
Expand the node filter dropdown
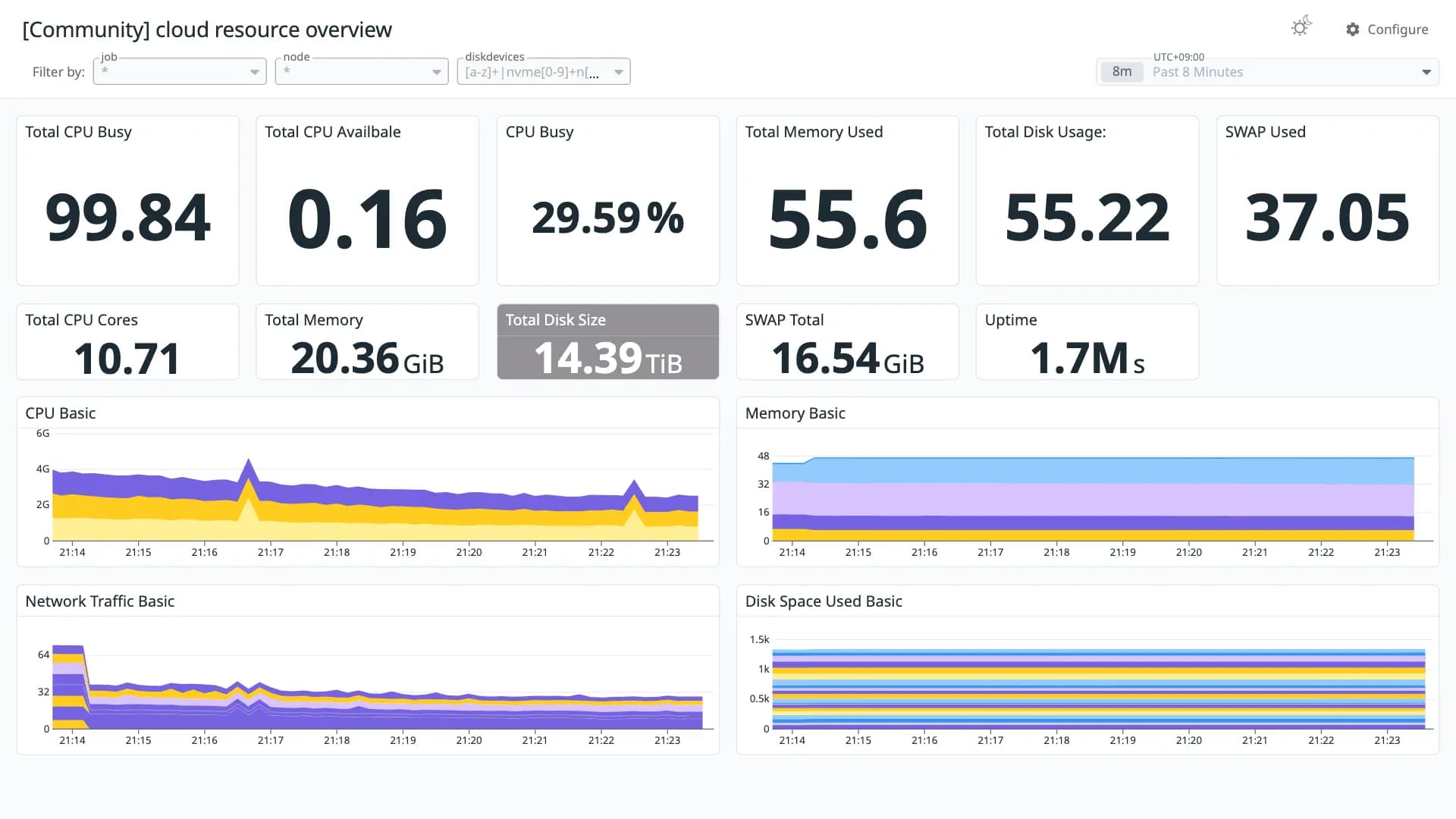(x=362, y=71)
